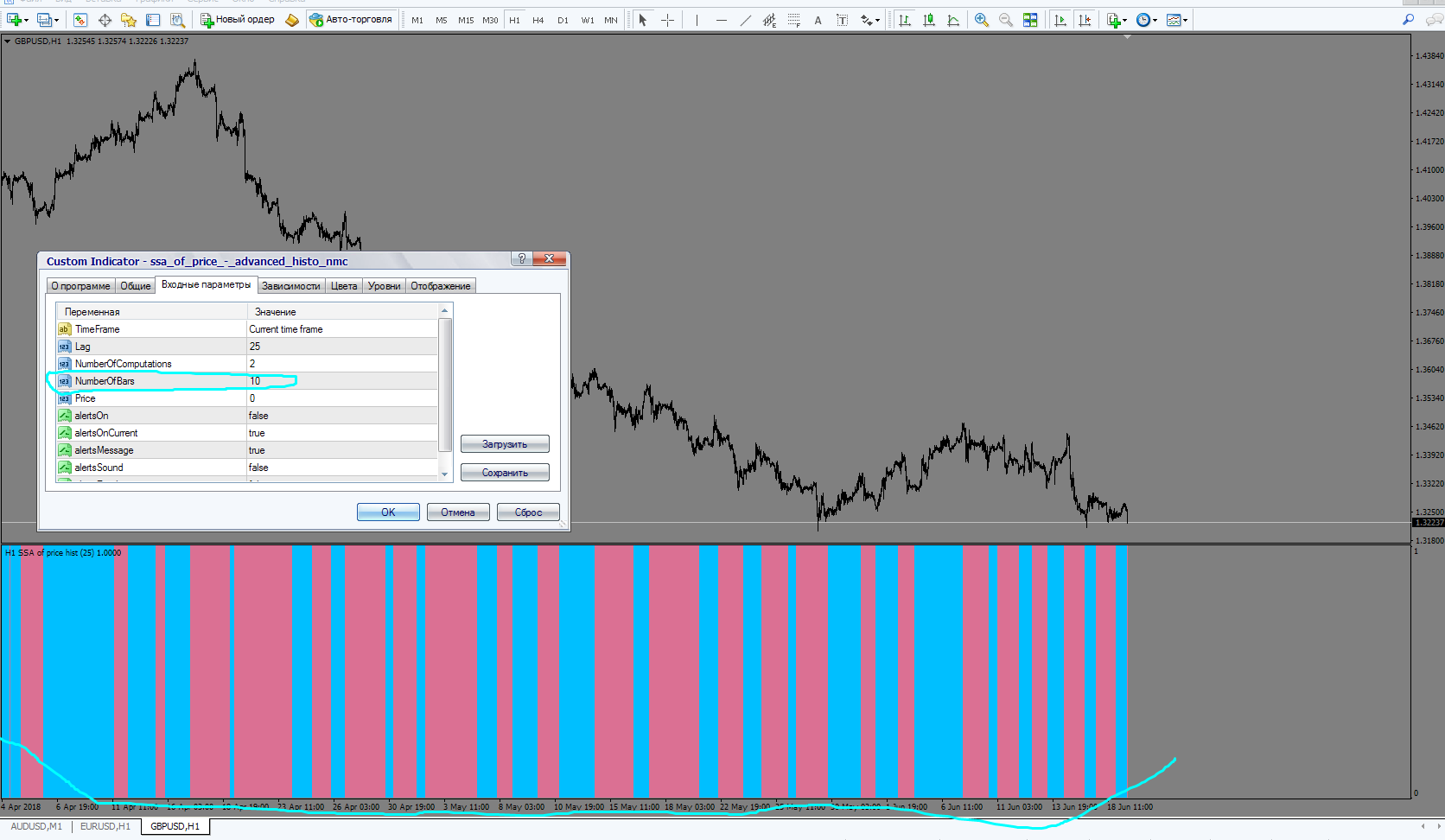
Task: Click the 'Загрузить' button
Action: tap(505, 444)
